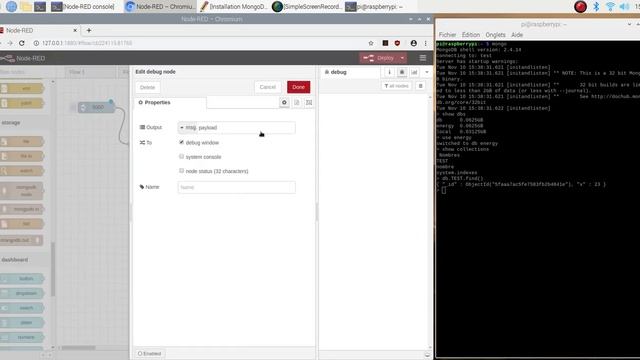Switch to the SimpleScreenRecorder taskbar window
This screenshot has width=640, height=360.
307,7
